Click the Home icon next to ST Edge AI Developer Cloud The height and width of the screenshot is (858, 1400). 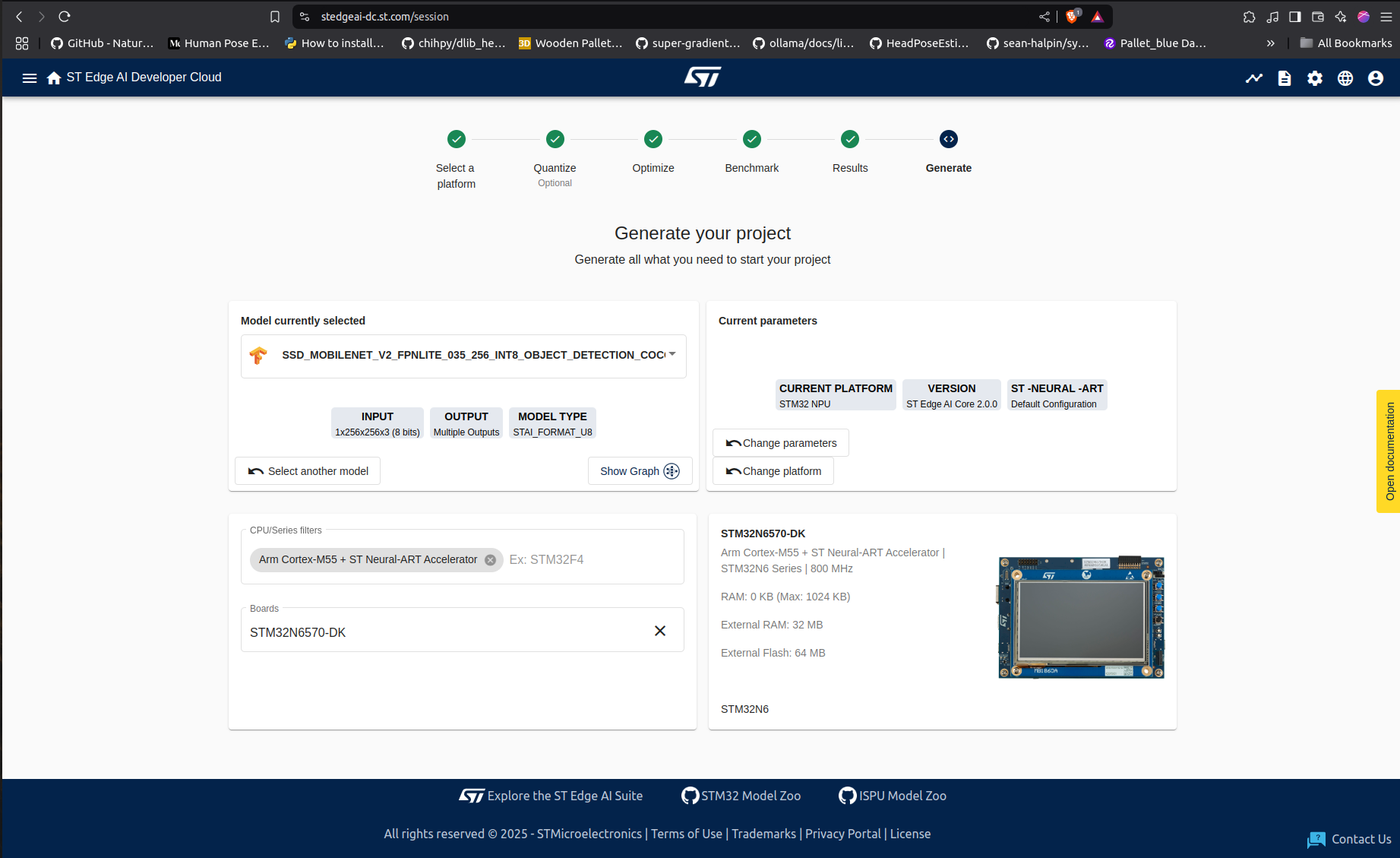pyautogui.click(x=53, y=77)
